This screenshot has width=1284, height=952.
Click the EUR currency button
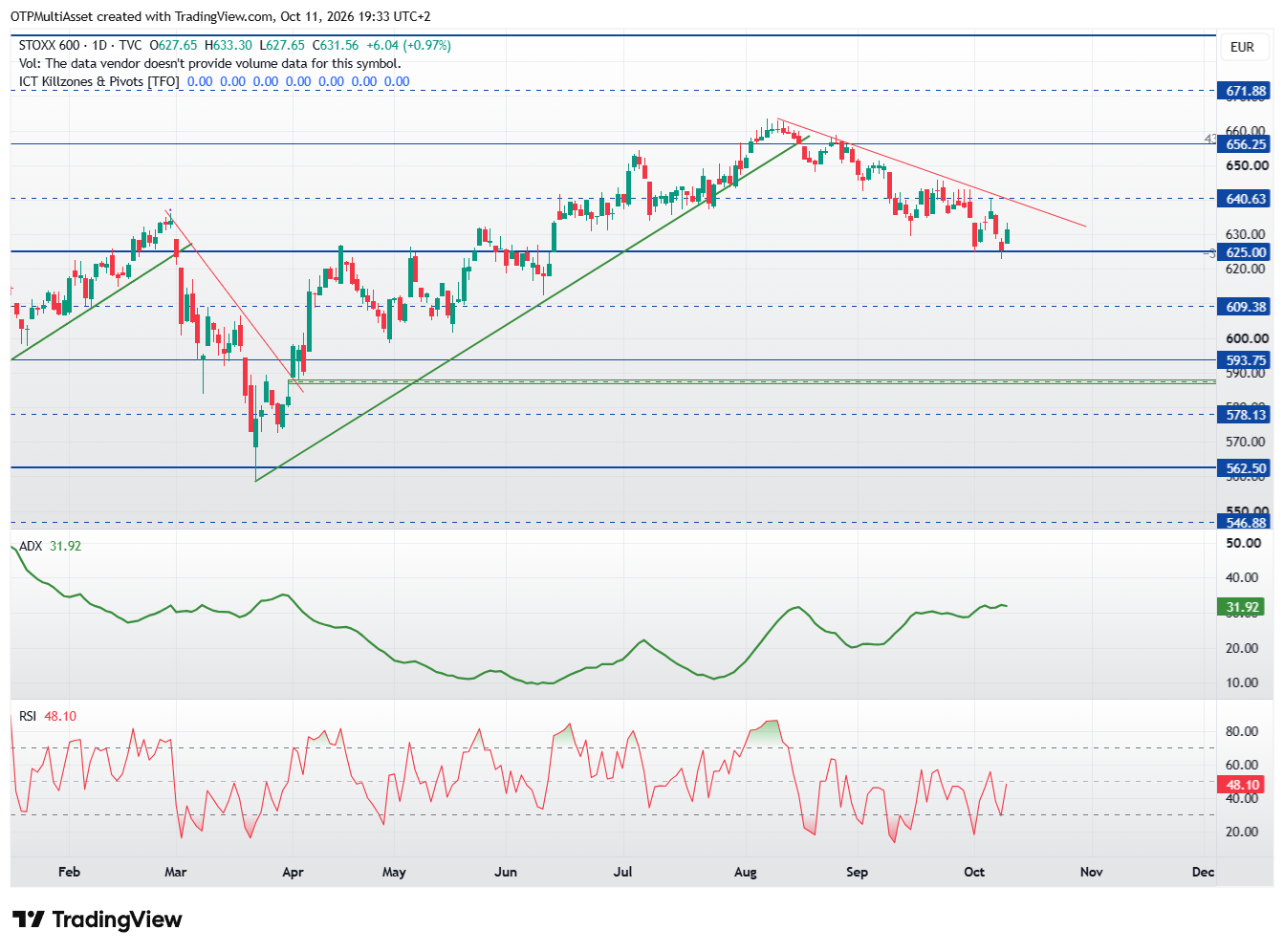coord(1242,47)
